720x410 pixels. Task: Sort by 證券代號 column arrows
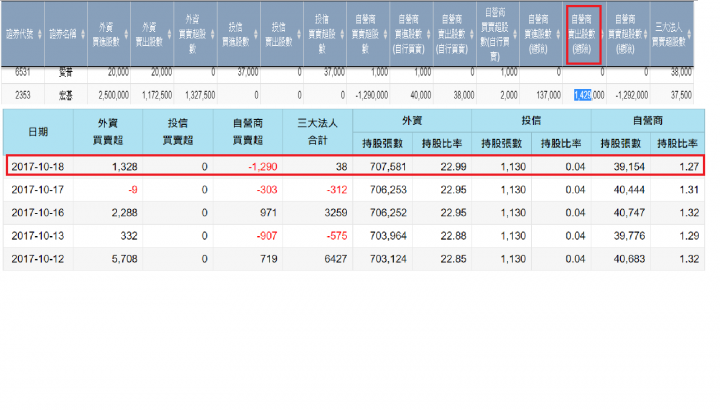[40, 34]
